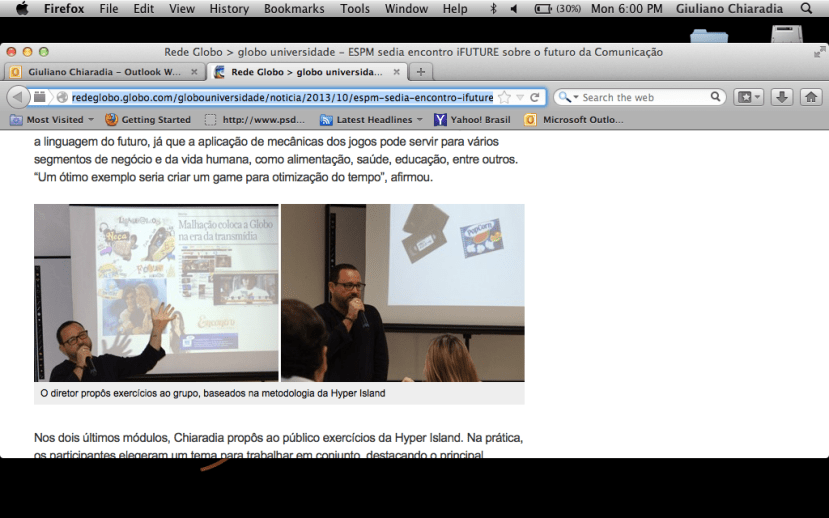Click the redeglobo.globo.com URL field
The width and height of the screenshot is (829, 518).
(282, 97)
